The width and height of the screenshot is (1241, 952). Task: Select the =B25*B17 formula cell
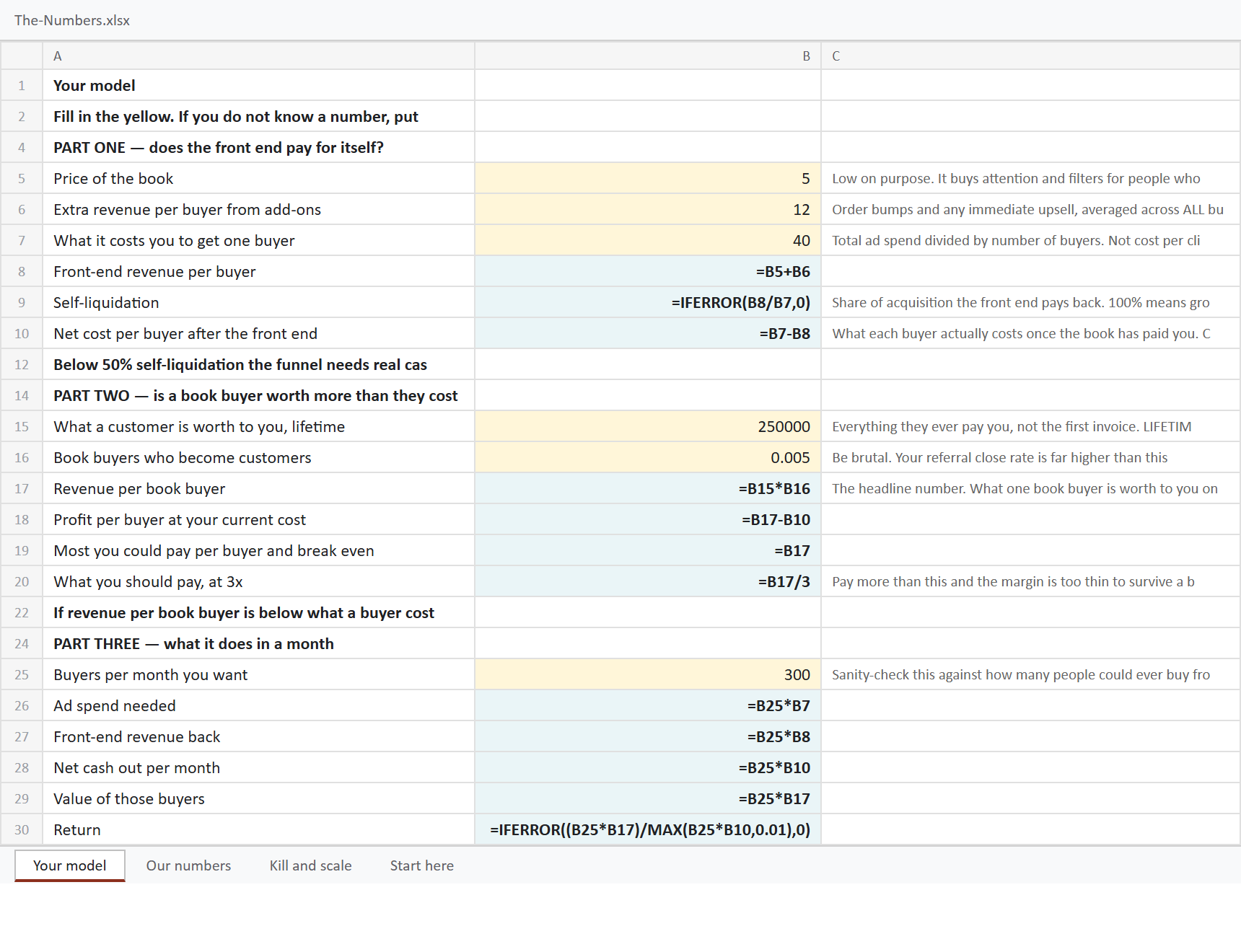point(648,798)
